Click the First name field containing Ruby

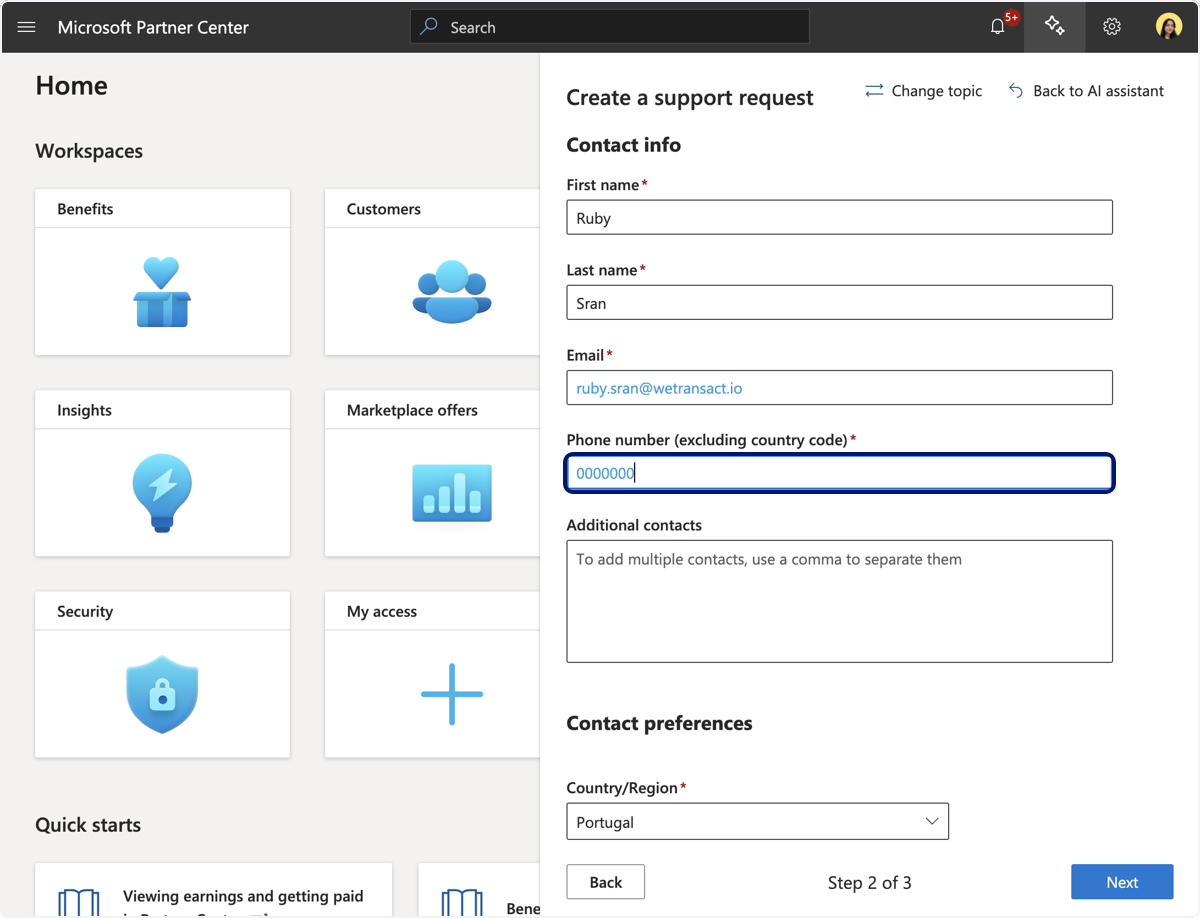click(839, 218)
